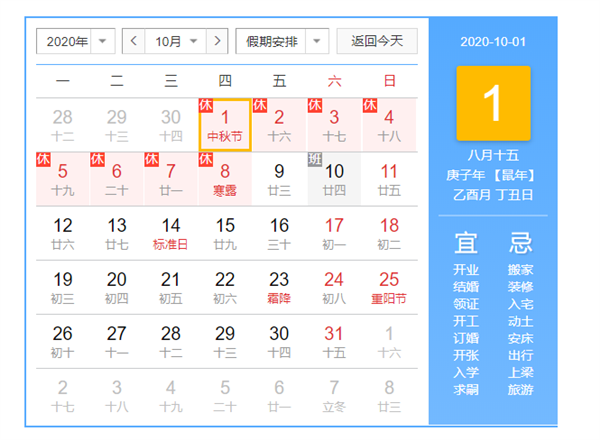Select October 1 中秋节 date cell
Screen dimensions: 600x440
coord(225,124)
